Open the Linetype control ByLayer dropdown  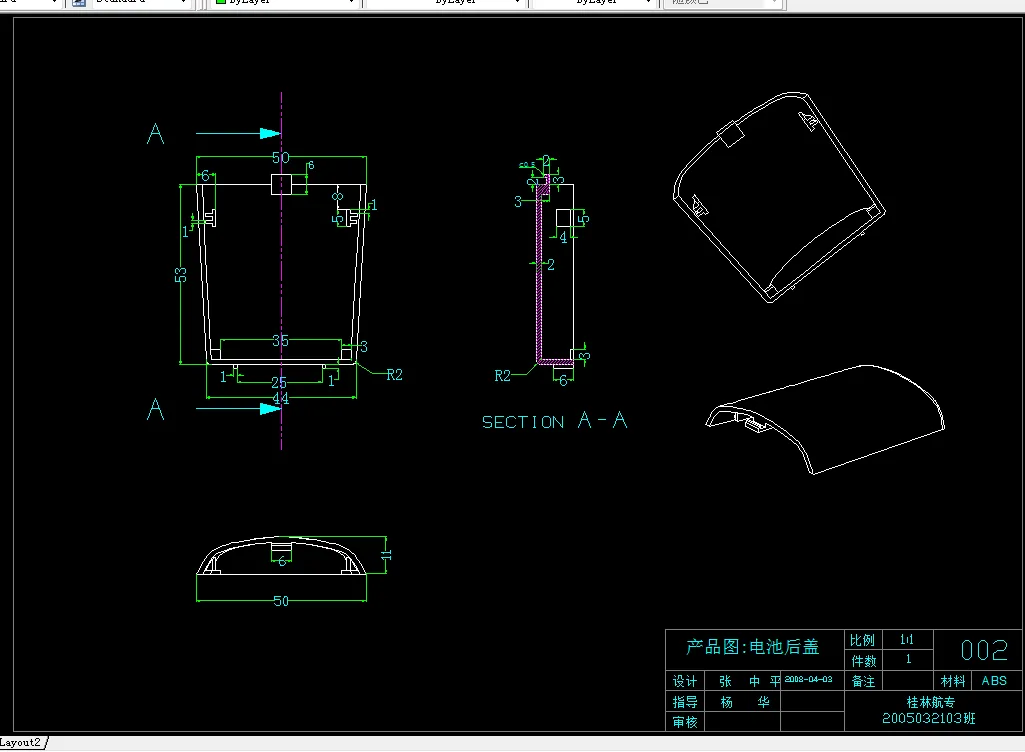point(516,4)
